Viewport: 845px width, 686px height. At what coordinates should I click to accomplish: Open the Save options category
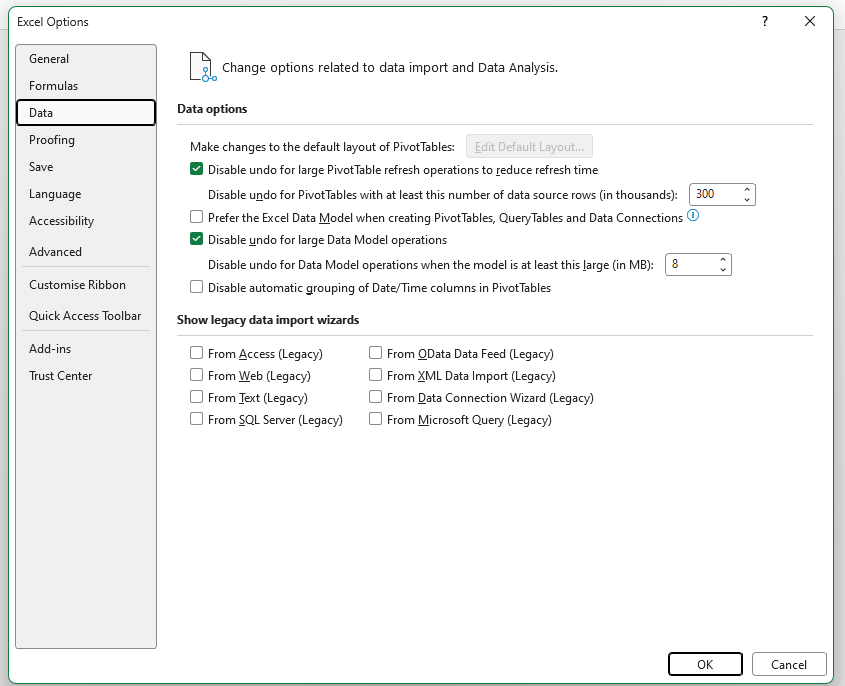click(86, 167)
